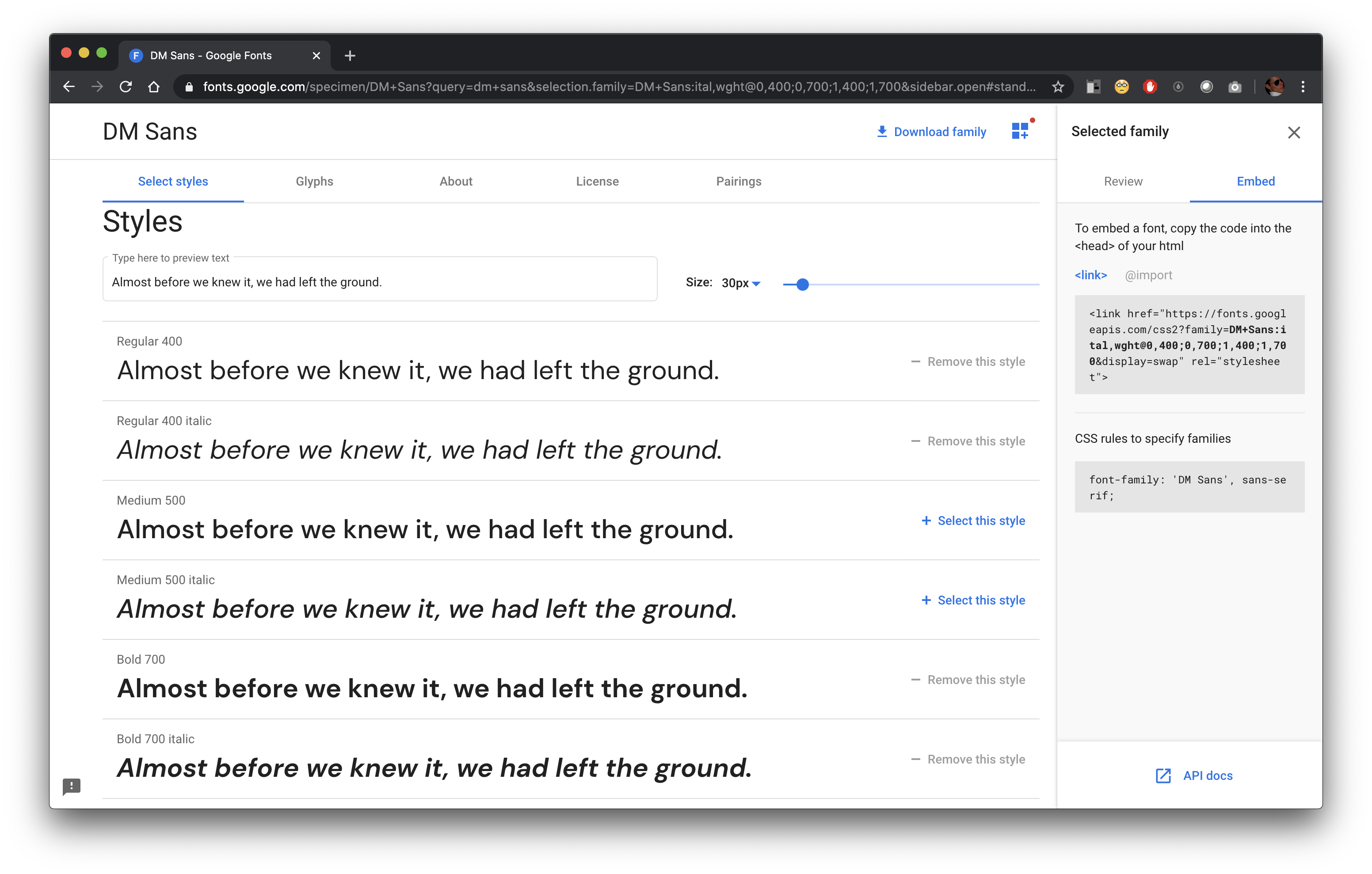Open the Pairings tab
This screenshot has width=1372, height=874.
(739, 181)
